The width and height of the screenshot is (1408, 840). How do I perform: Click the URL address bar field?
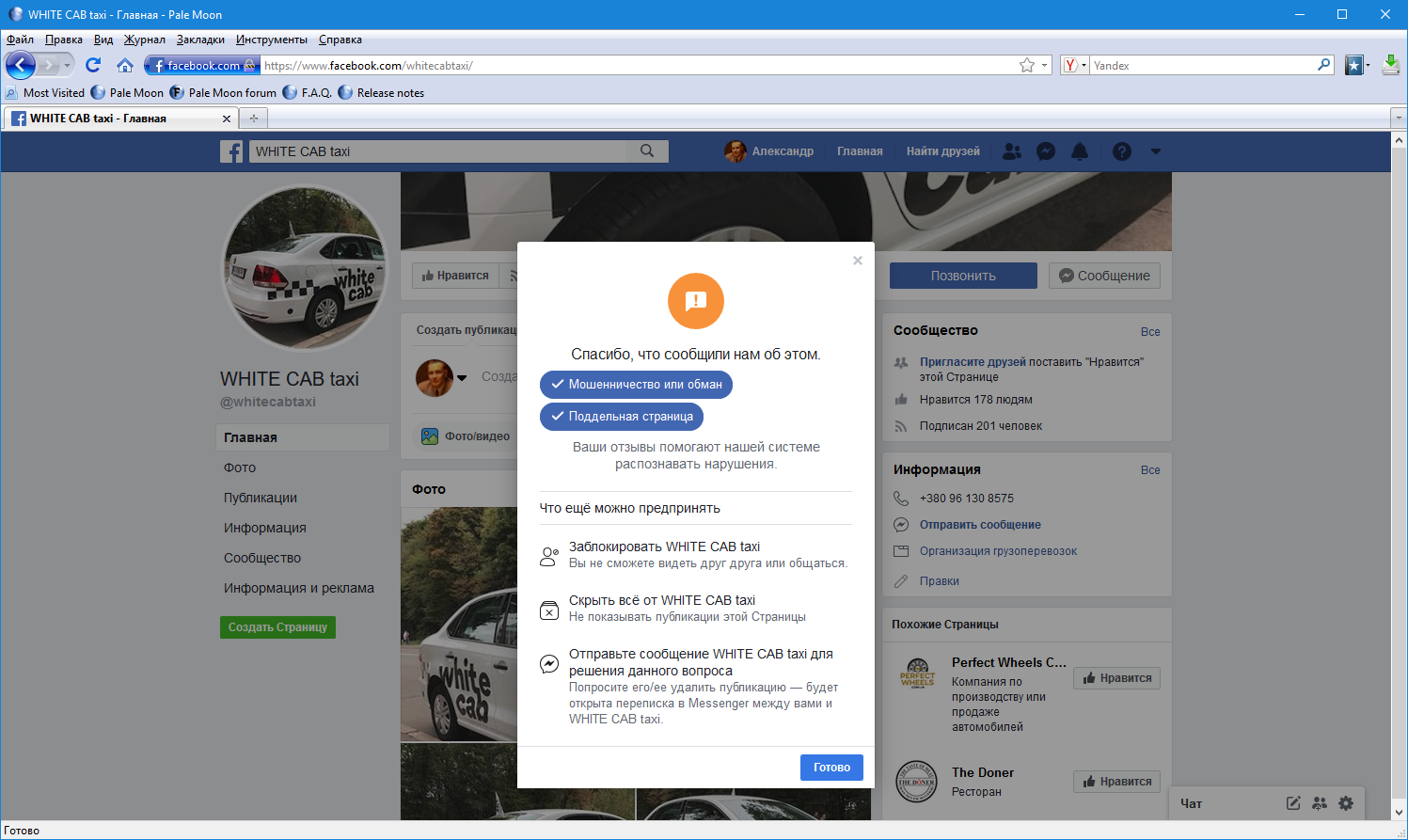click(640, 66)
